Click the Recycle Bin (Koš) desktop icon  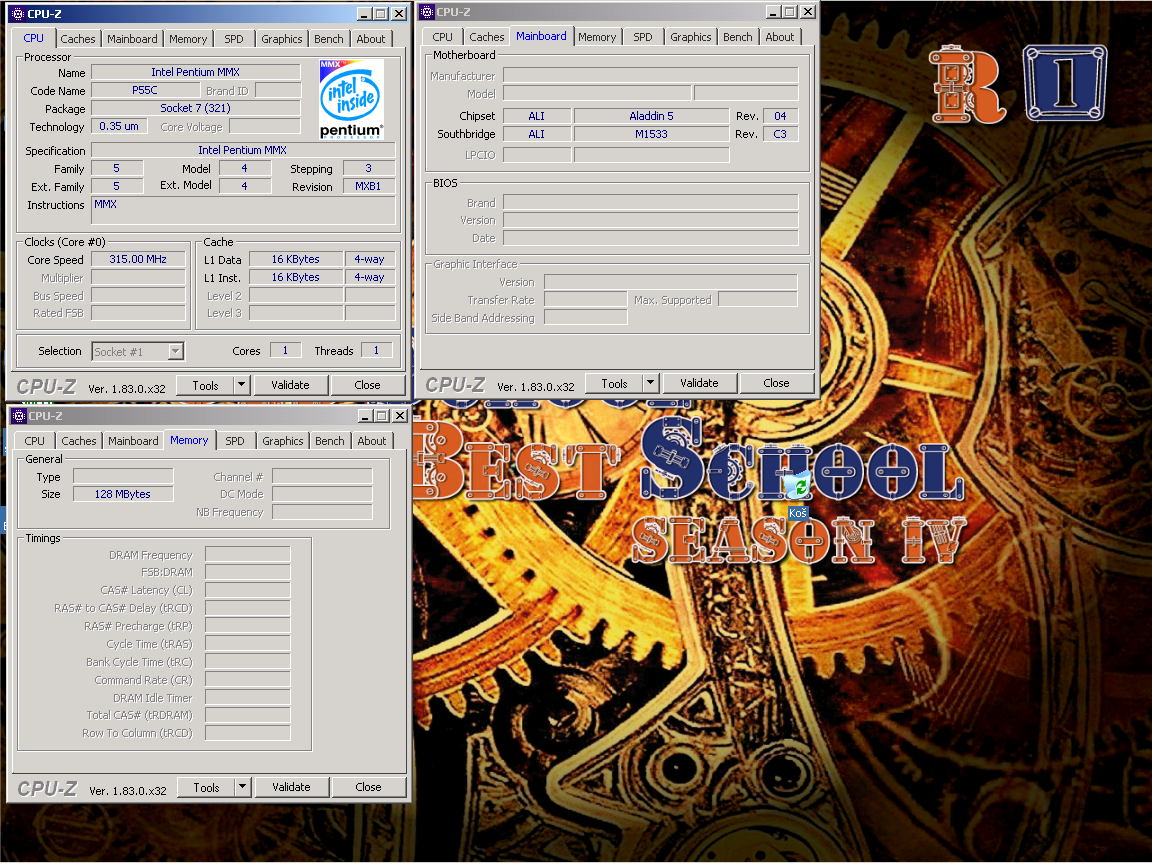[x=797, y=494]
